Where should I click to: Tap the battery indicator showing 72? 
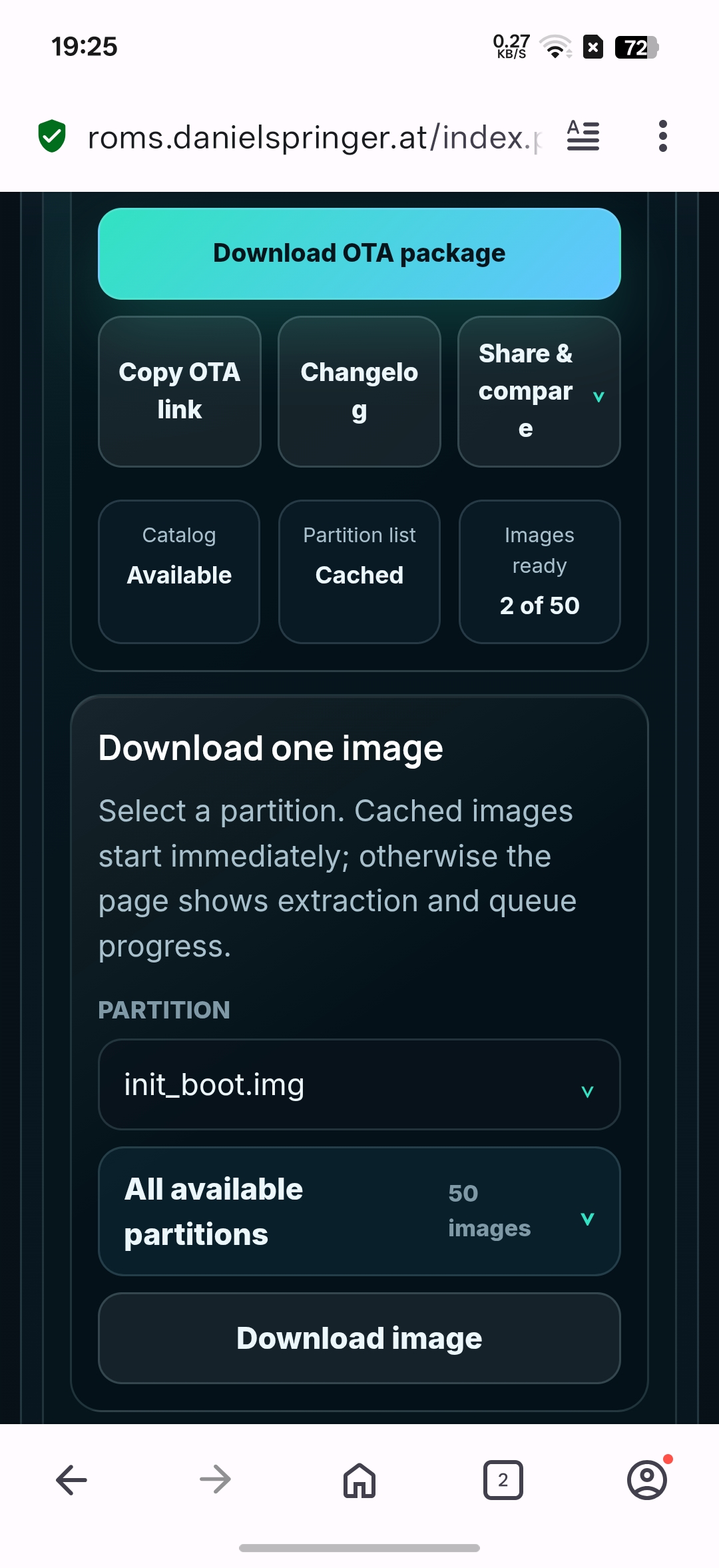click(x=636, y=47)
